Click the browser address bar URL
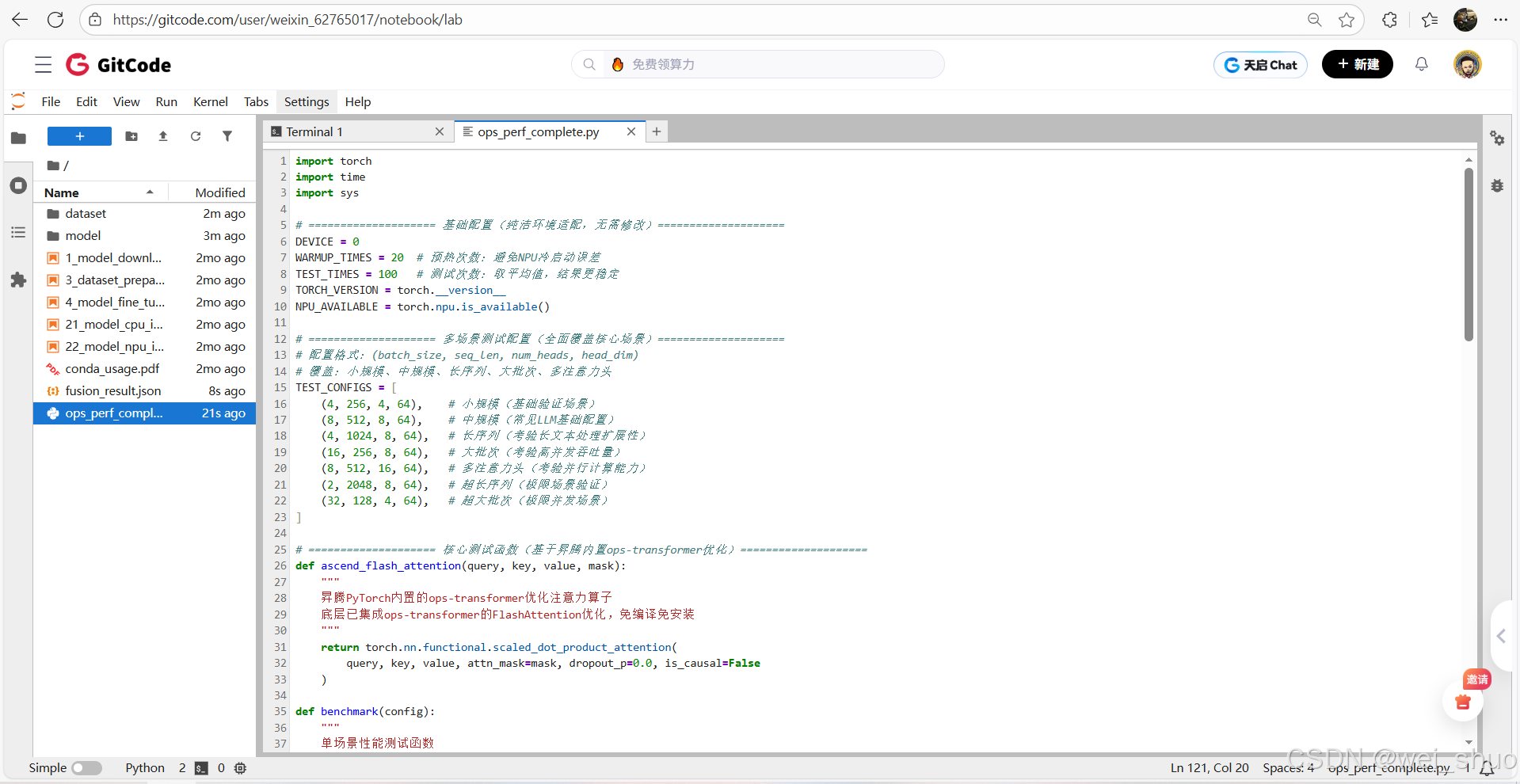1520x784 pixels. click(288, 20)
